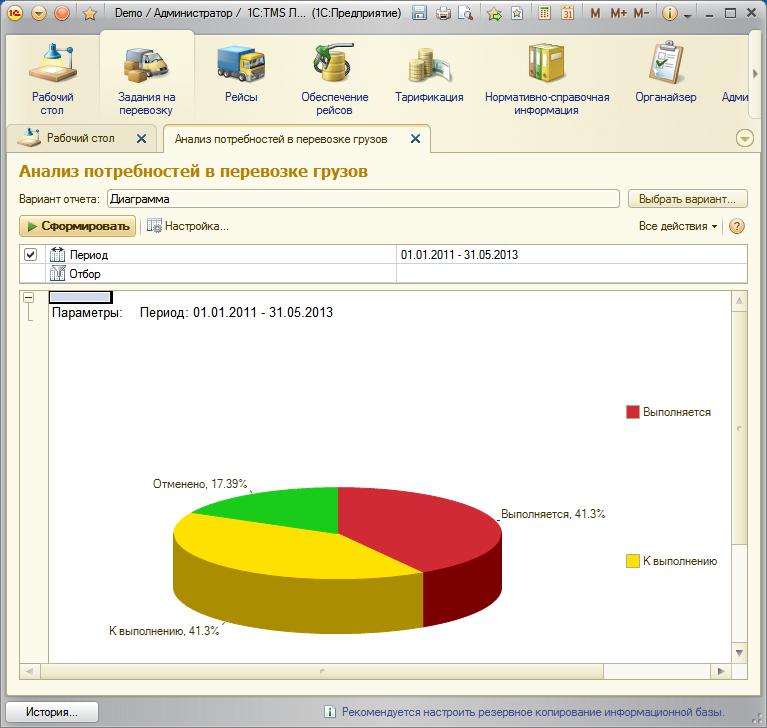Screen dimensions: 767x728
Task: Open the Рейсы truck section
Action: (241, 76)
